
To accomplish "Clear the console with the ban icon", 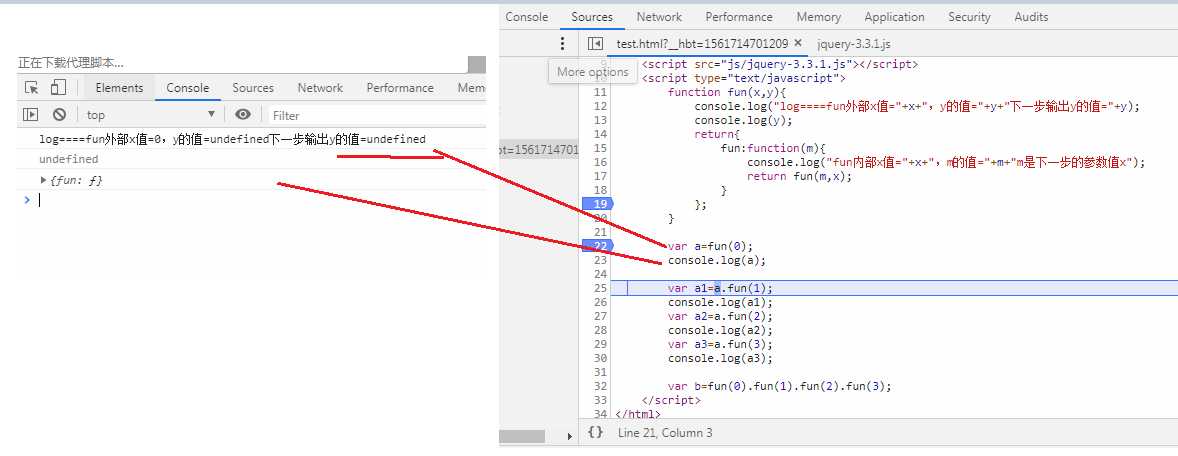I will 59,115.
